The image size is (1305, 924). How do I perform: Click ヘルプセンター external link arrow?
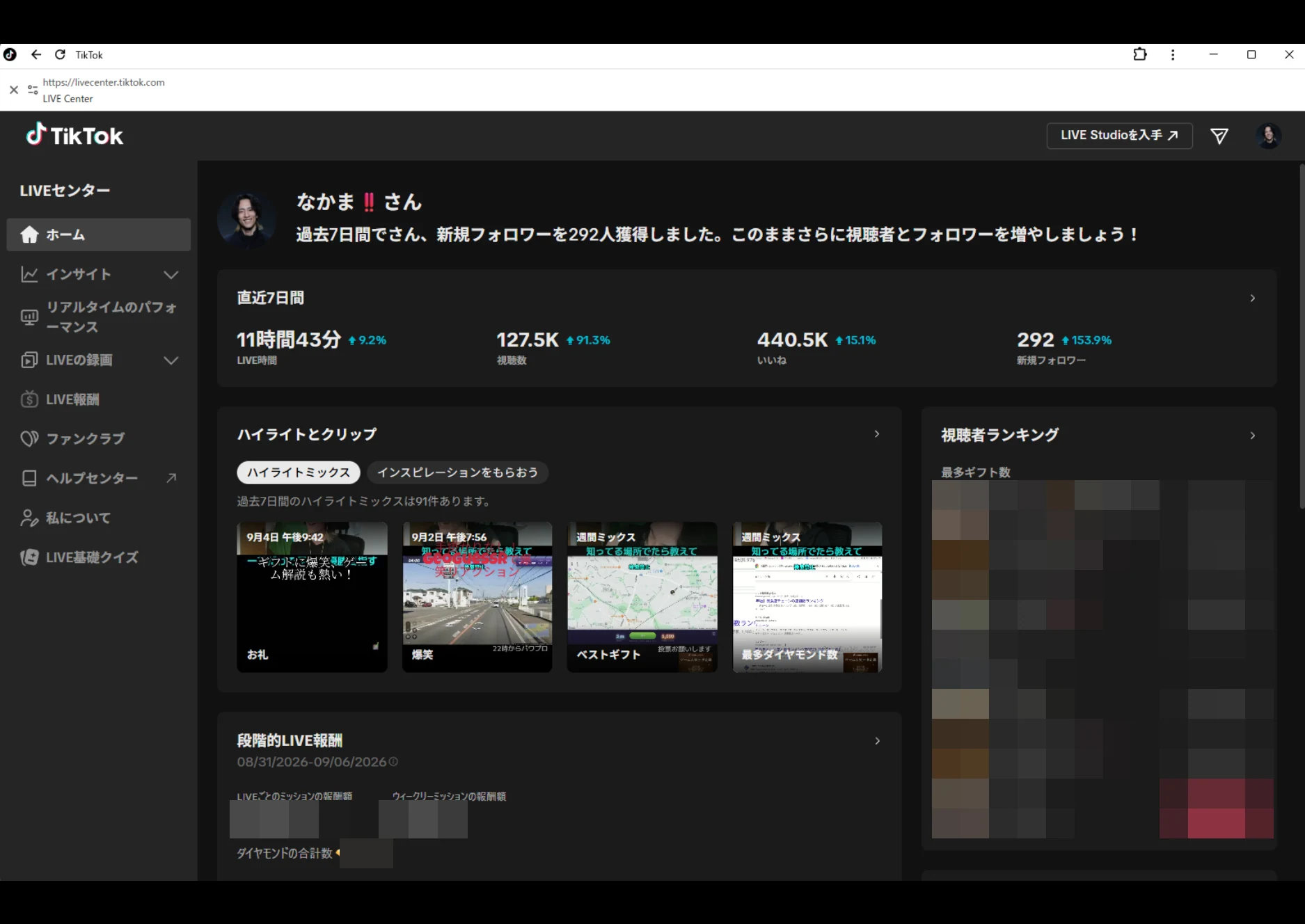coord(171,478)
